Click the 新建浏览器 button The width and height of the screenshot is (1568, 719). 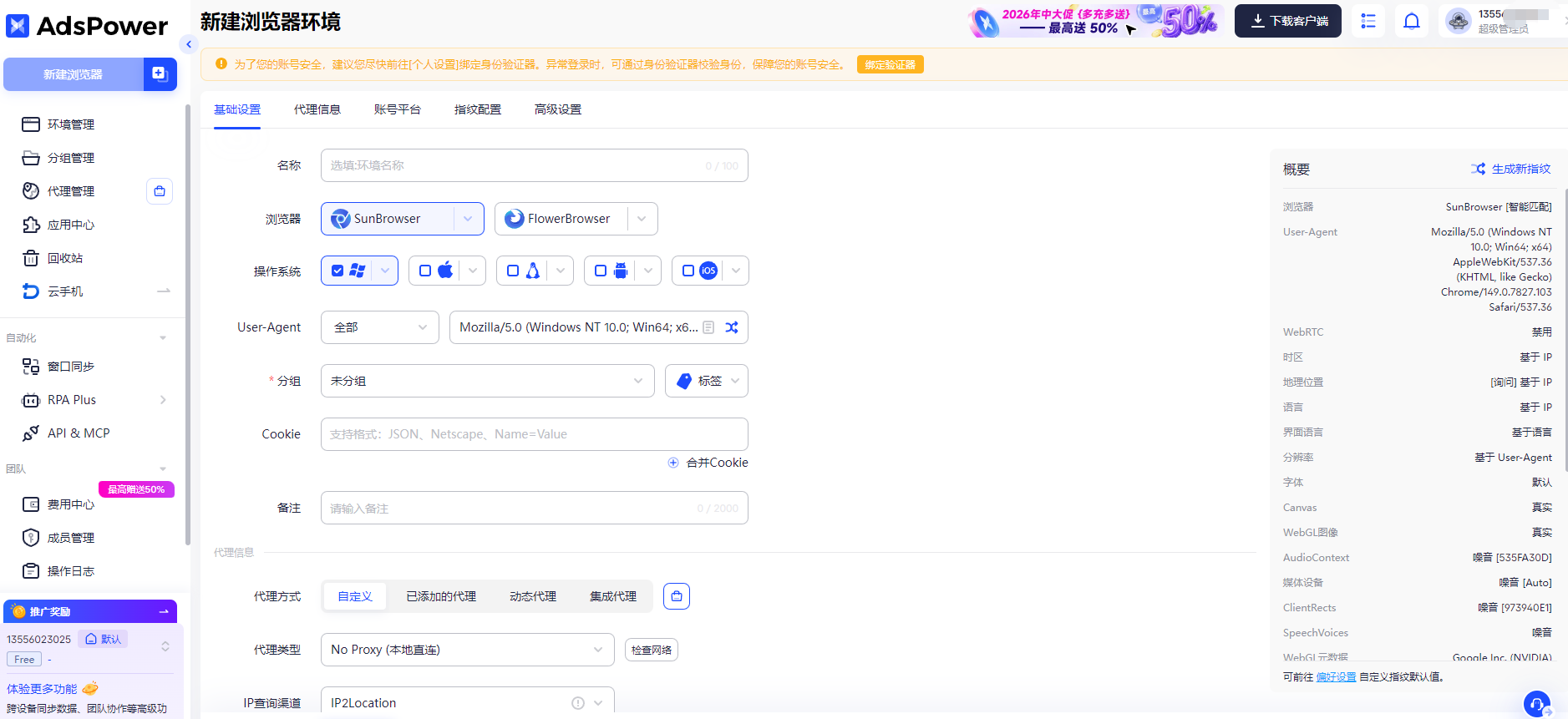(x=74, y=74)
